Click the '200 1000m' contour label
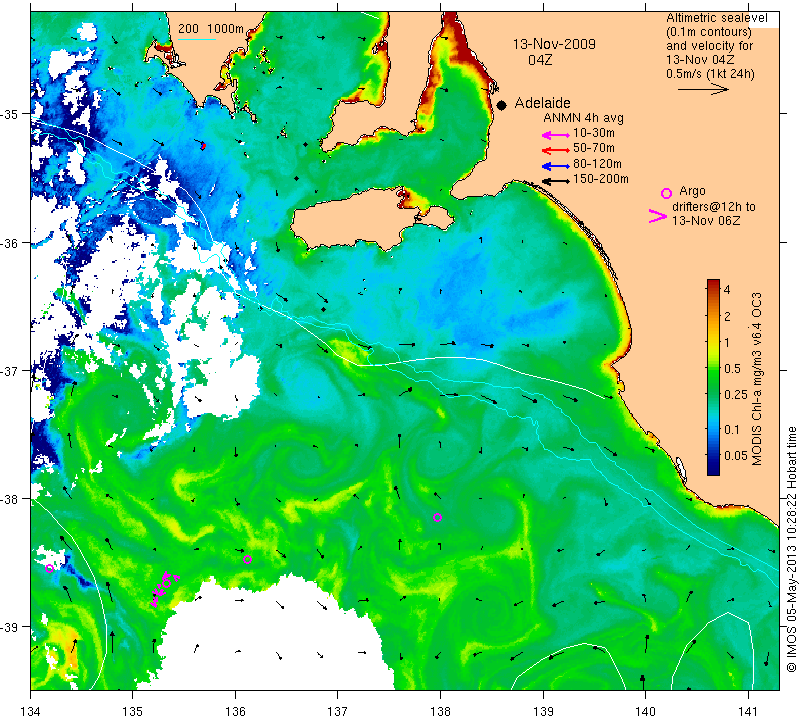This screenshot has height=720, width=800. (211, 29)
